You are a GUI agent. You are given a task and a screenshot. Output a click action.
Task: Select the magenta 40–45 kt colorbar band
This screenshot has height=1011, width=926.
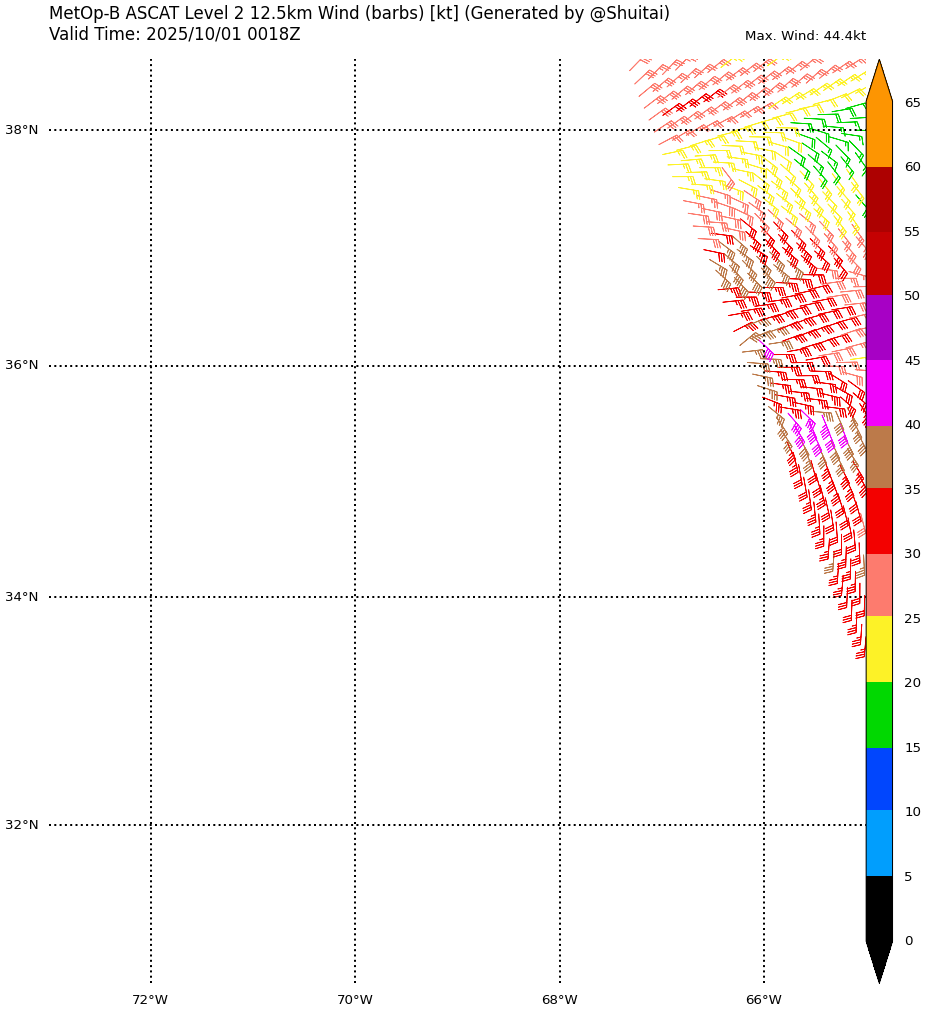pos(878,393)
